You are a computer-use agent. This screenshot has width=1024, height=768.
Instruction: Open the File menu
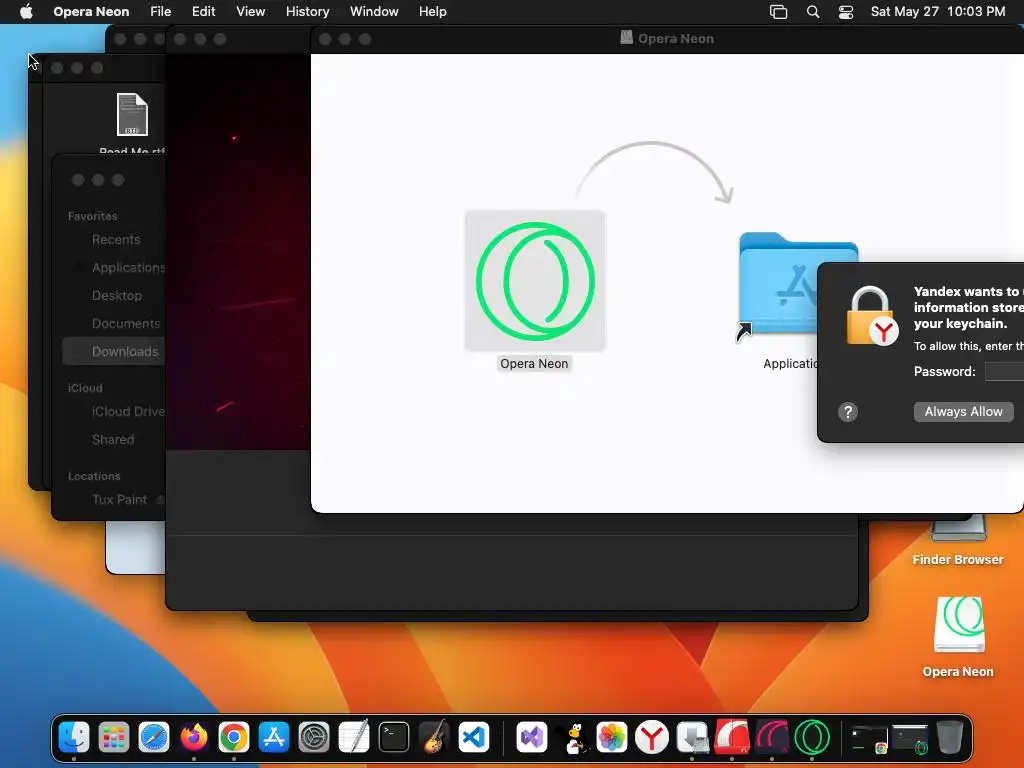(160, 12)
